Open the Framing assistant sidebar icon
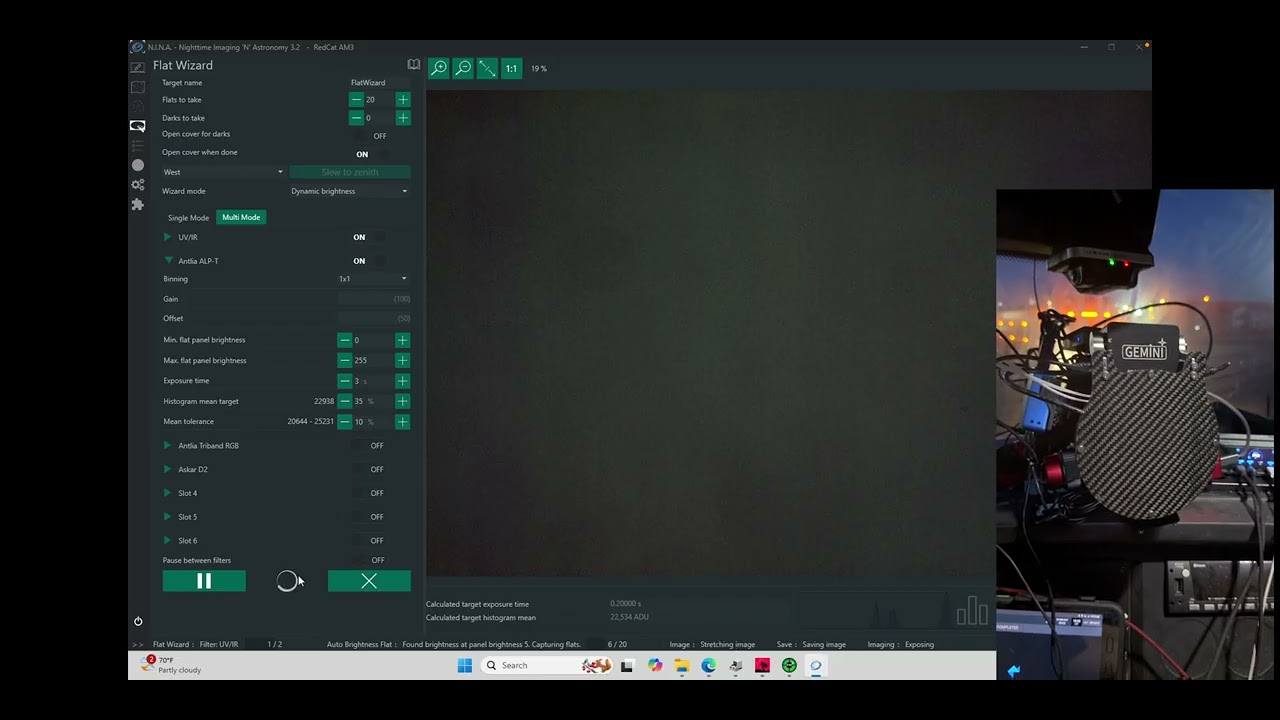This screenshot has width=1280, height=720. 138,106
